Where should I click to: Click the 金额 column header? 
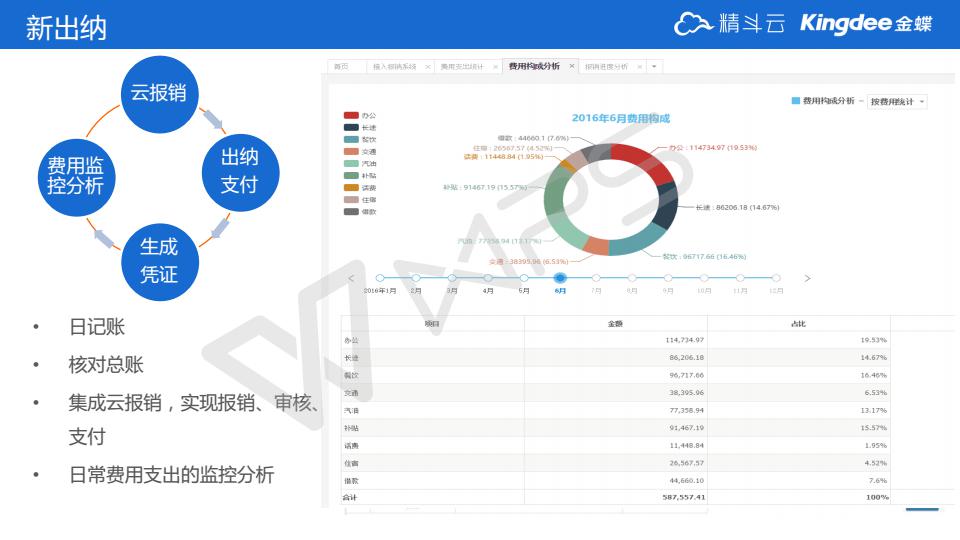click(615, 324)
